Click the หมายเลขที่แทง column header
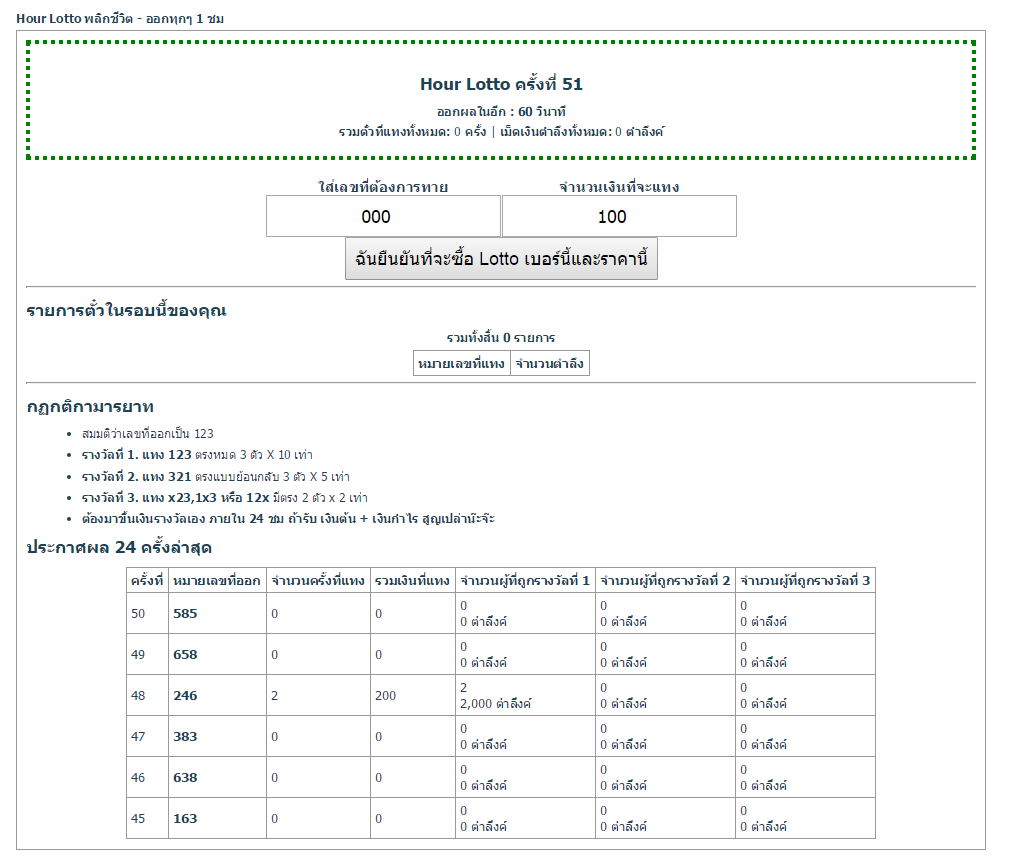Viewport: 1014px width, 862px height. (462, 363)
